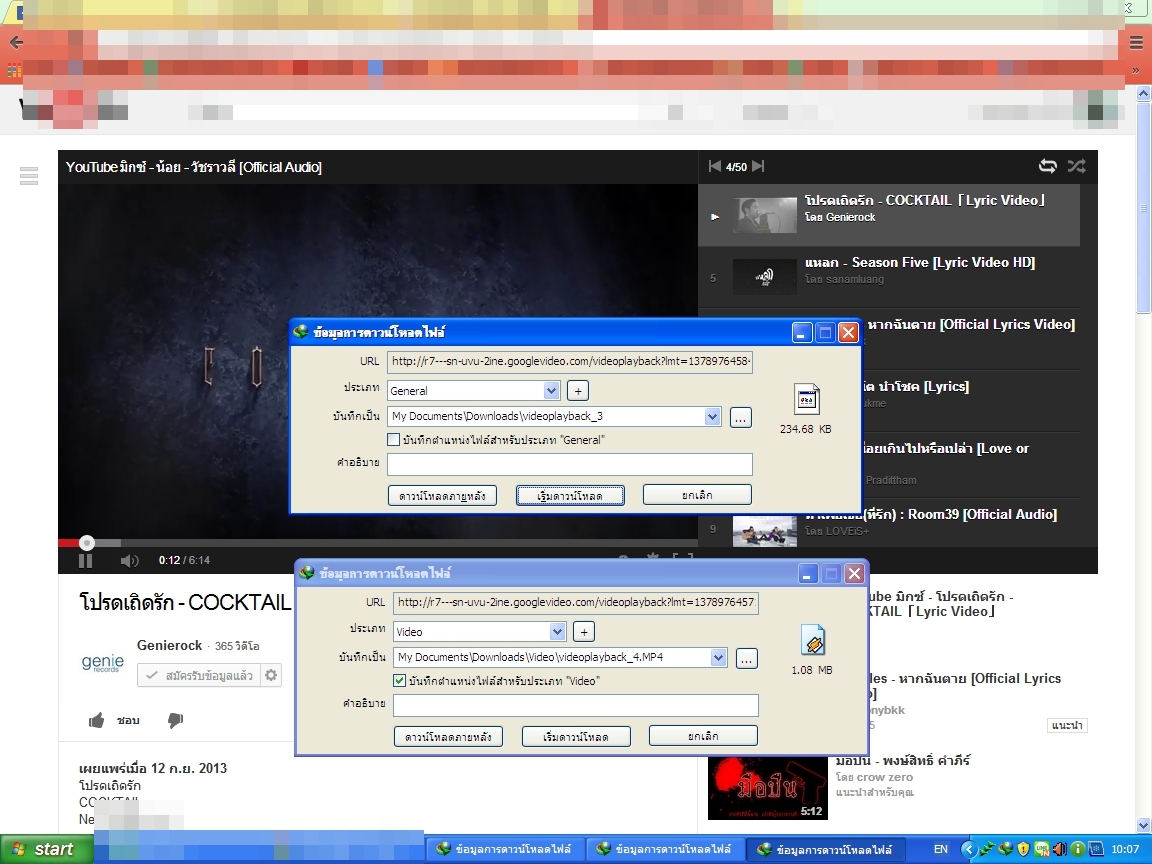
Task: Click เริ่มดาวน์โหลด in lower dialog
Action: click(x=576, y=737)
